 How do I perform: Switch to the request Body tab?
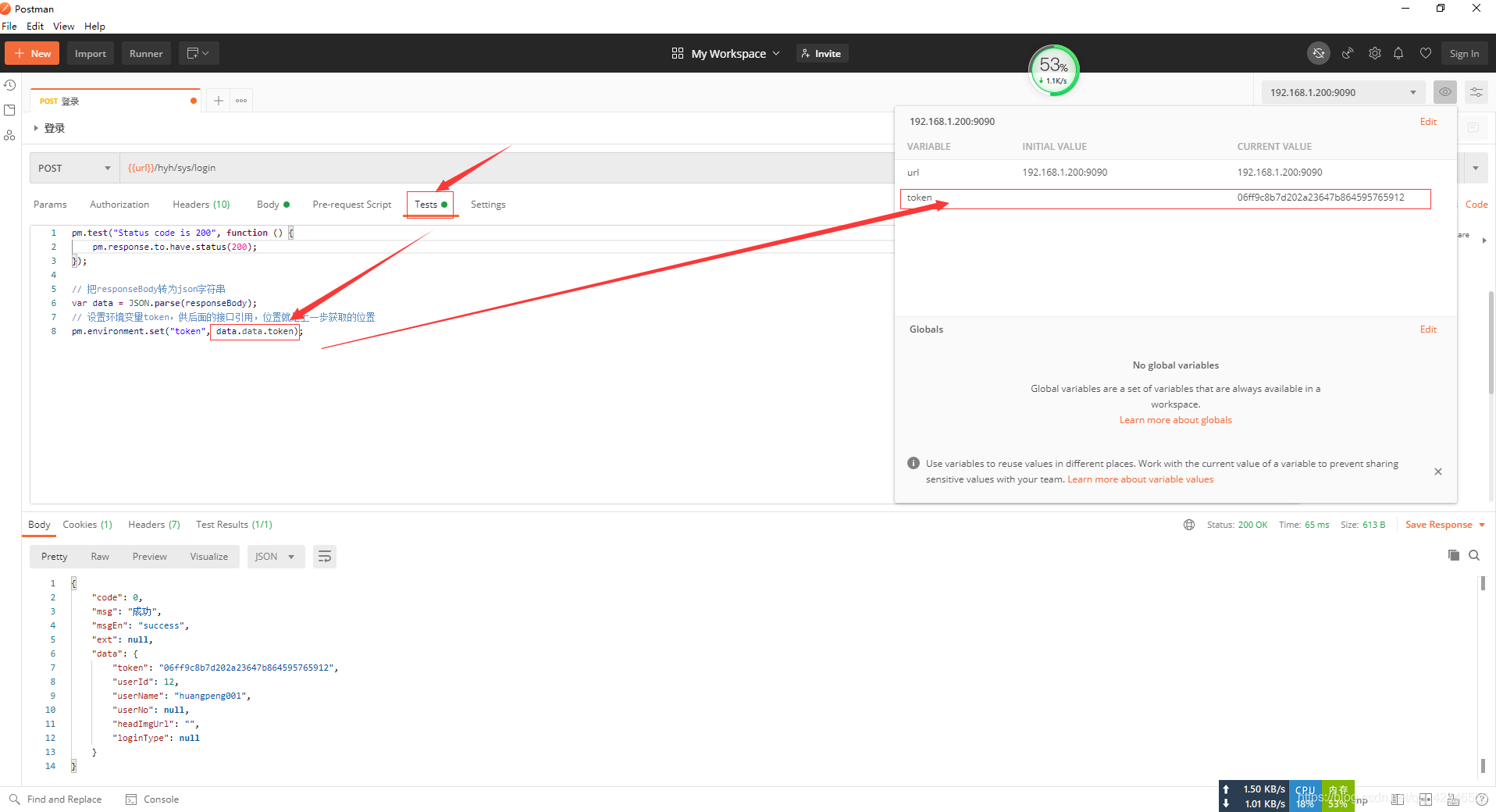[272, 205]
